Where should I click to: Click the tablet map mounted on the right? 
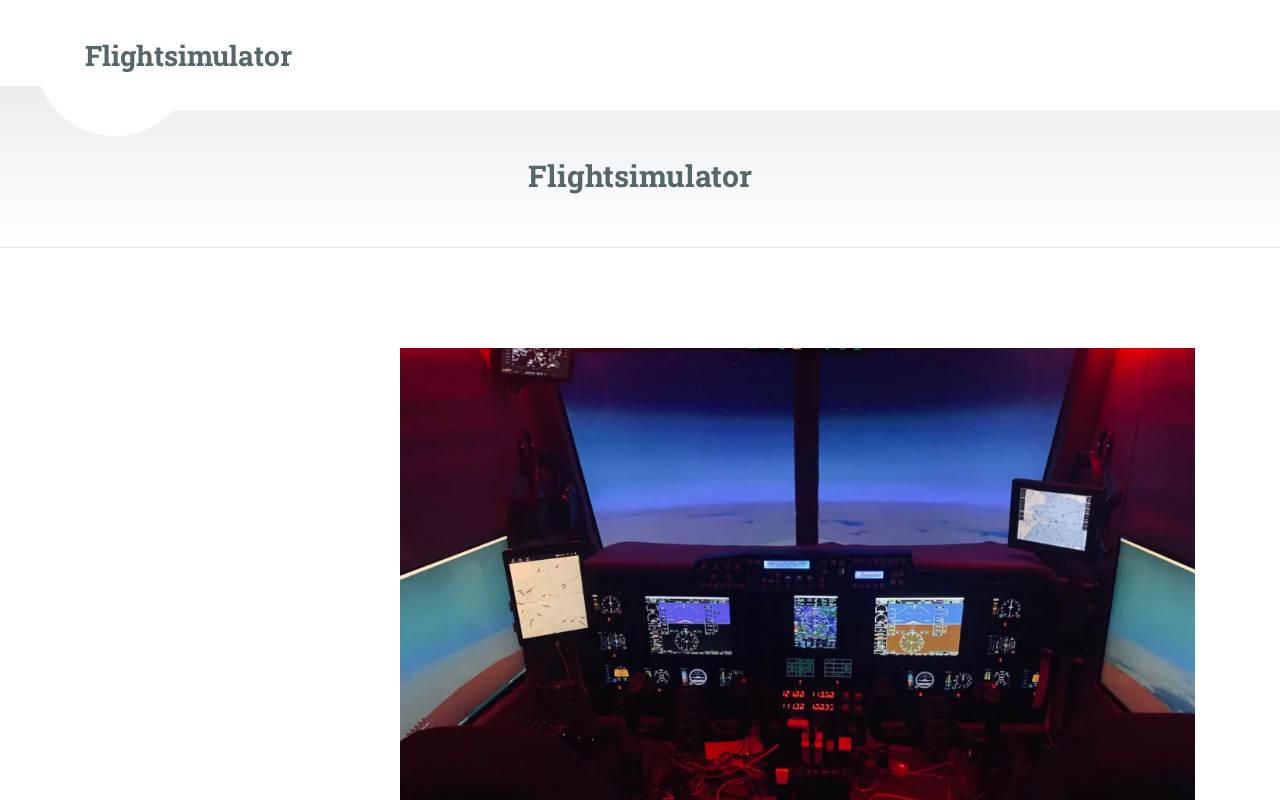pos(1055,519)
